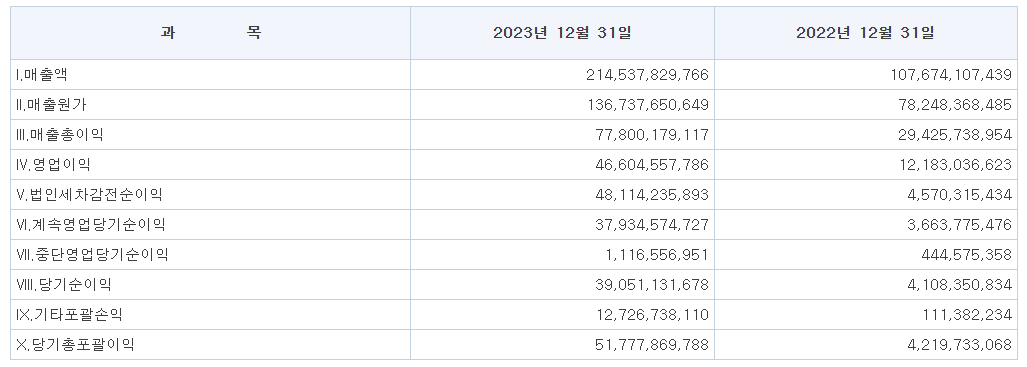
Task: Select the value 111,382,234
Action: tap(967, 315)
